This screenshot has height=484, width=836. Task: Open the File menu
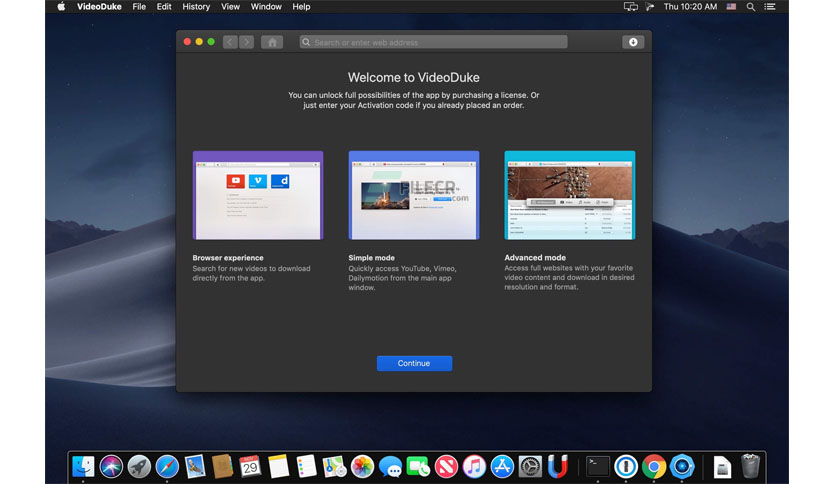pyautogui.click(x=139, y=7)
